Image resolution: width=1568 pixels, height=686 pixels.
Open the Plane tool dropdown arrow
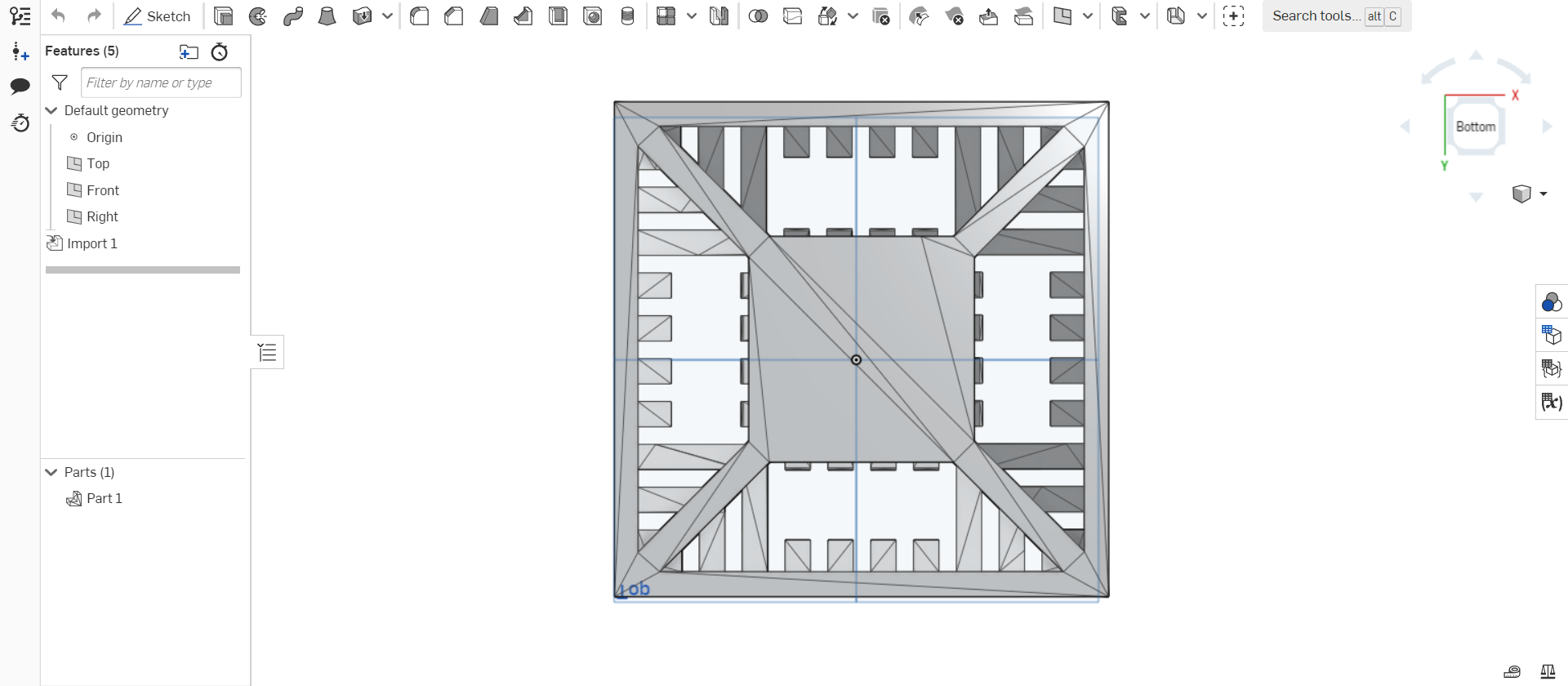point(1088,16)
